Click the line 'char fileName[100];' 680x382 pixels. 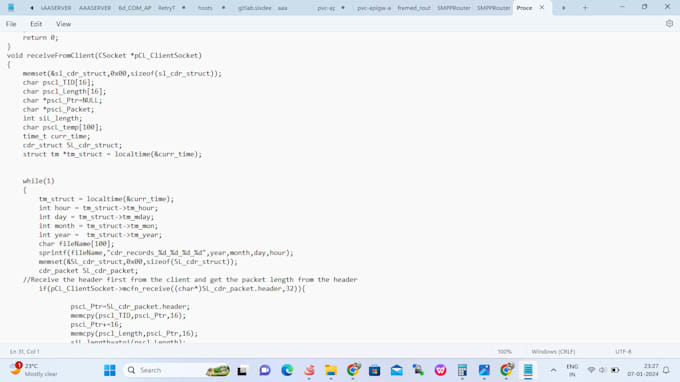[x=76, y=244]
